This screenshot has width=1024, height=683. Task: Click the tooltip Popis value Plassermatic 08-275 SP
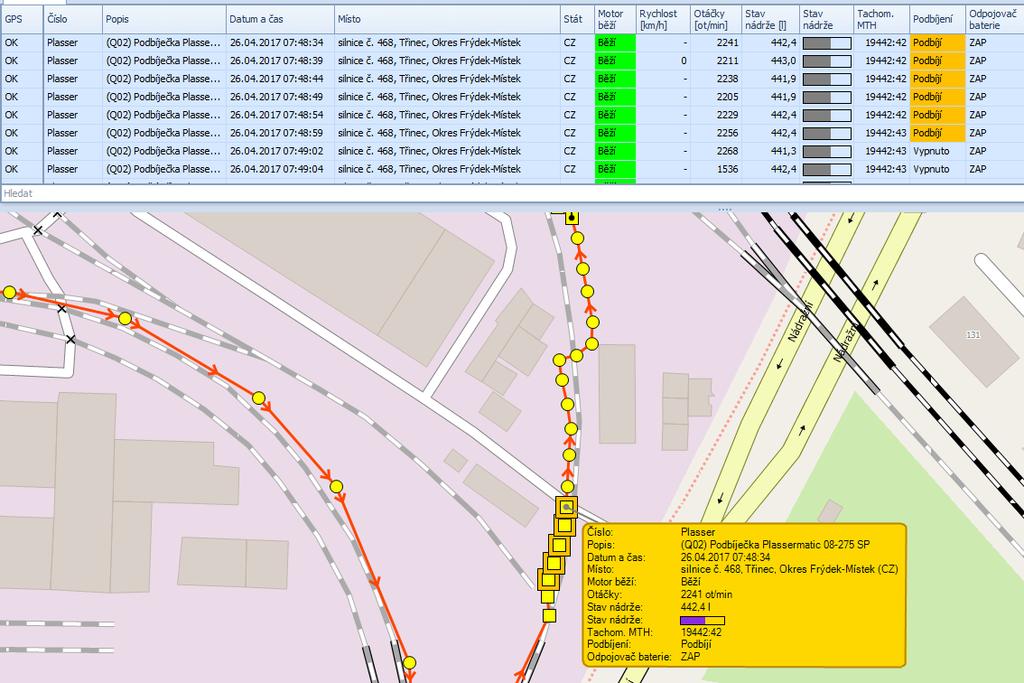775,545
